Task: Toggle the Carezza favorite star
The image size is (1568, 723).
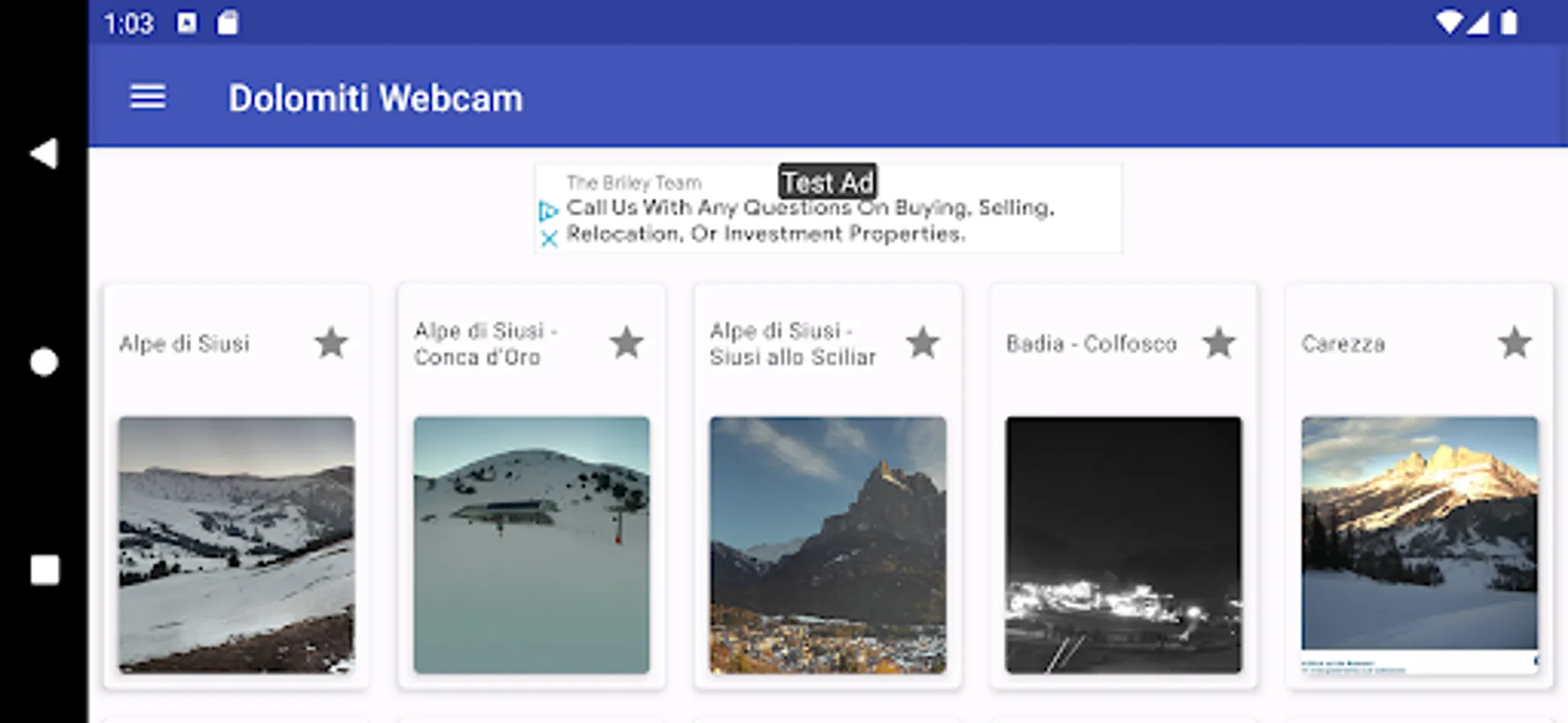Action: pyautogui.click(x=1514, y=344)
